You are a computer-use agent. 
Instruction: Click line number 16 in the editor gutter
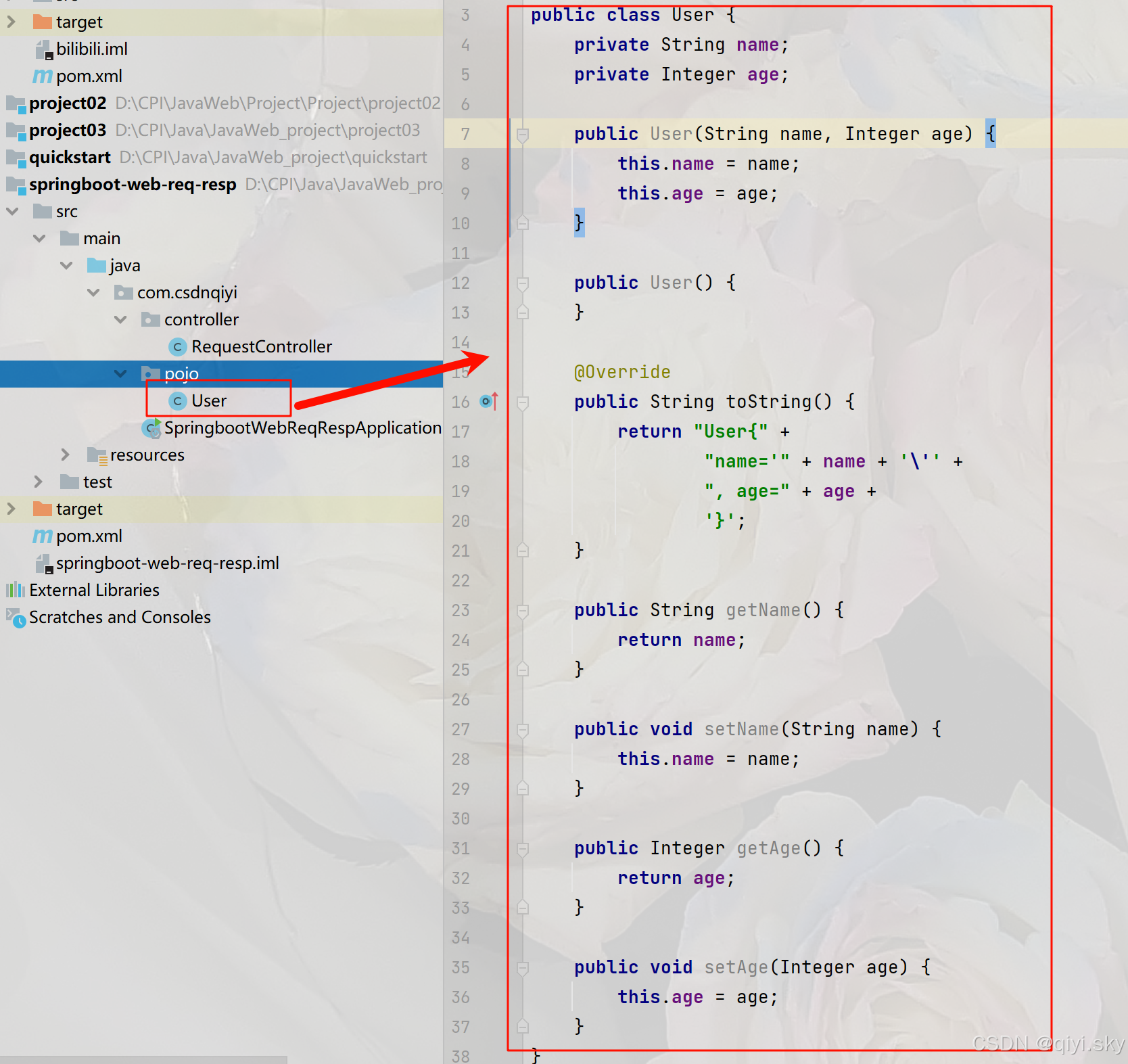click(461, 402)
